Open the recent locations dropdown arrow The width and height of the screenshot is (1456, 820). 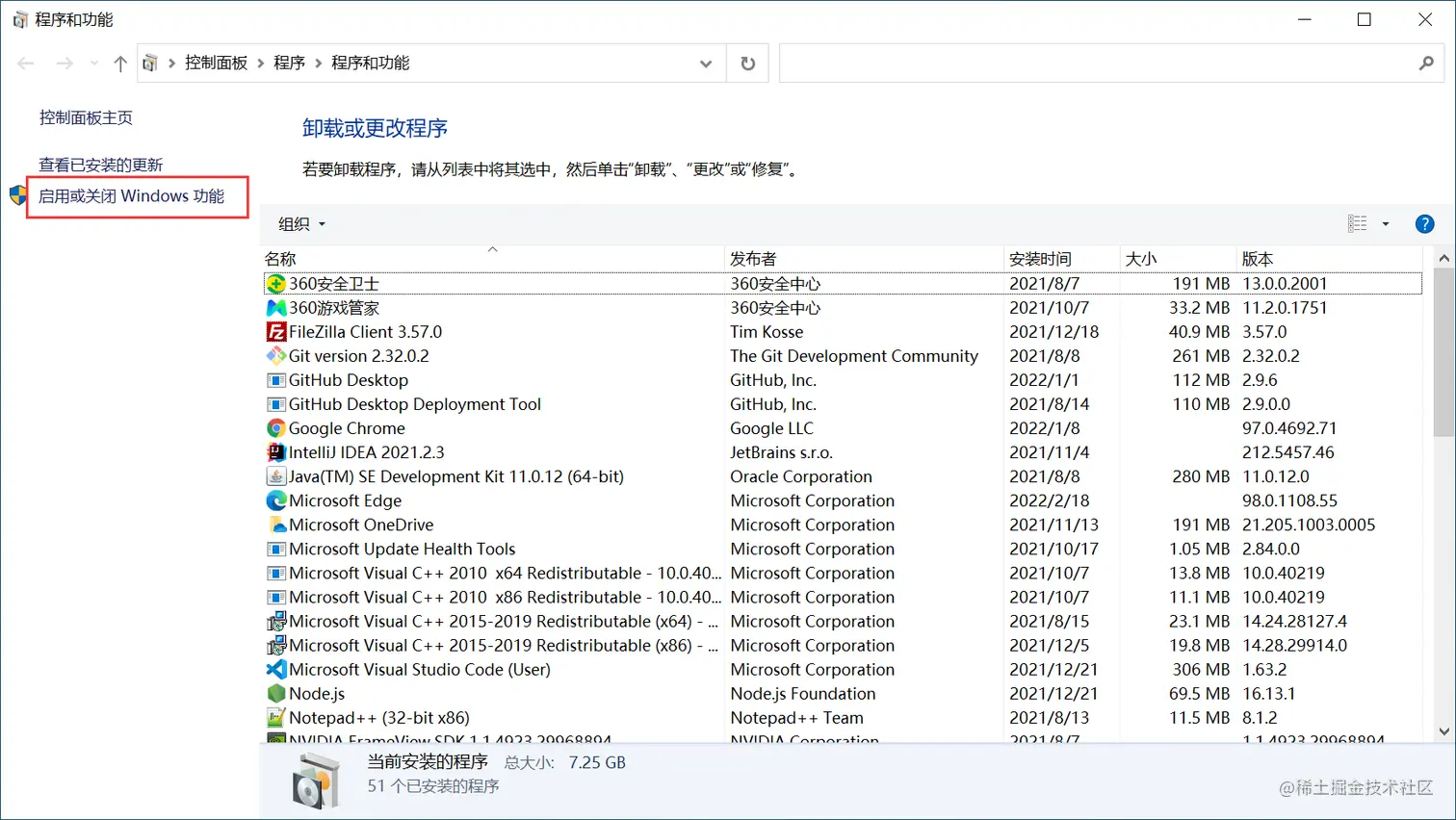click(93, 64)
